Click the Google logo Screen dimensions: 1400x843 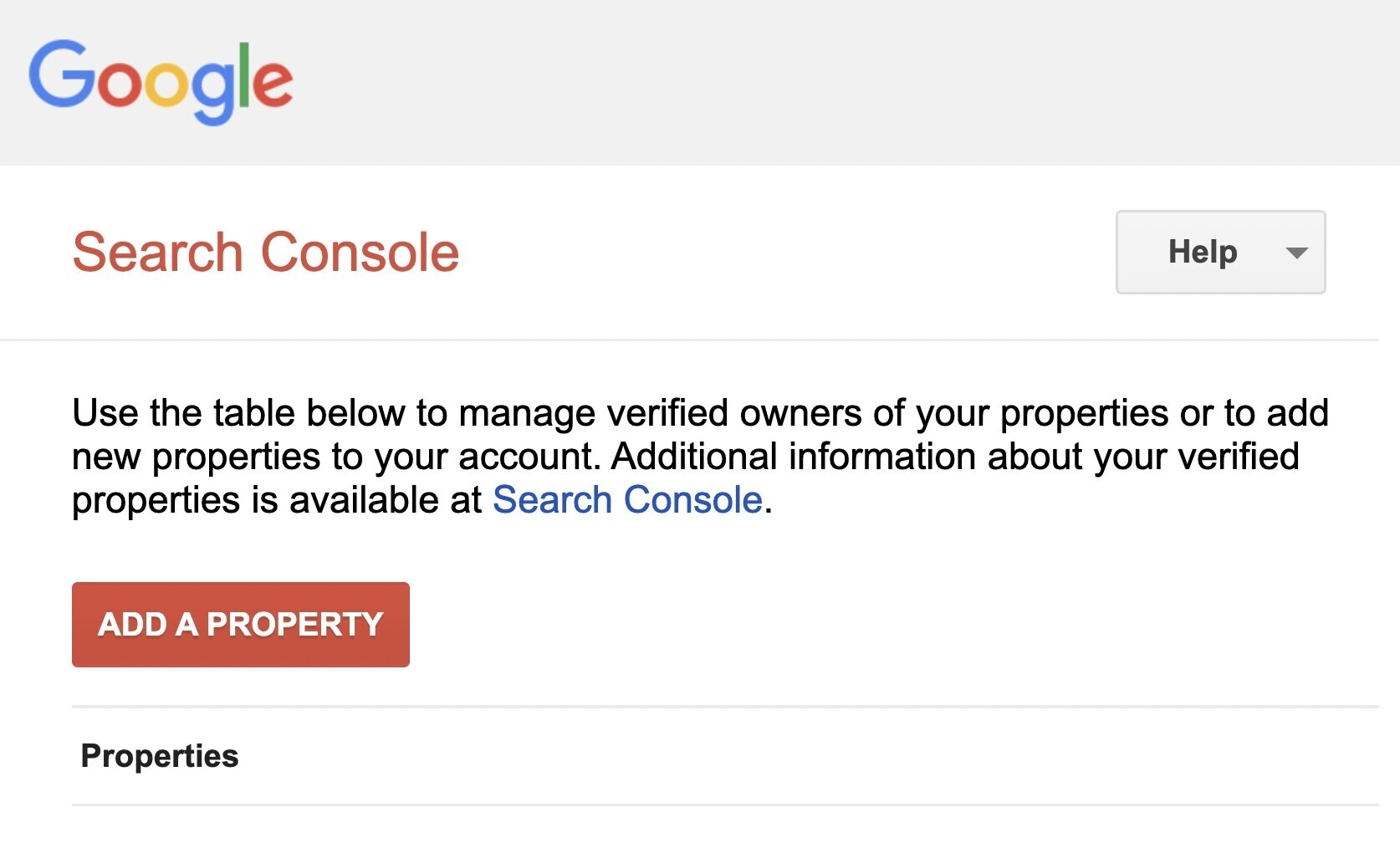pyautogui.click(x=161, y=80)
